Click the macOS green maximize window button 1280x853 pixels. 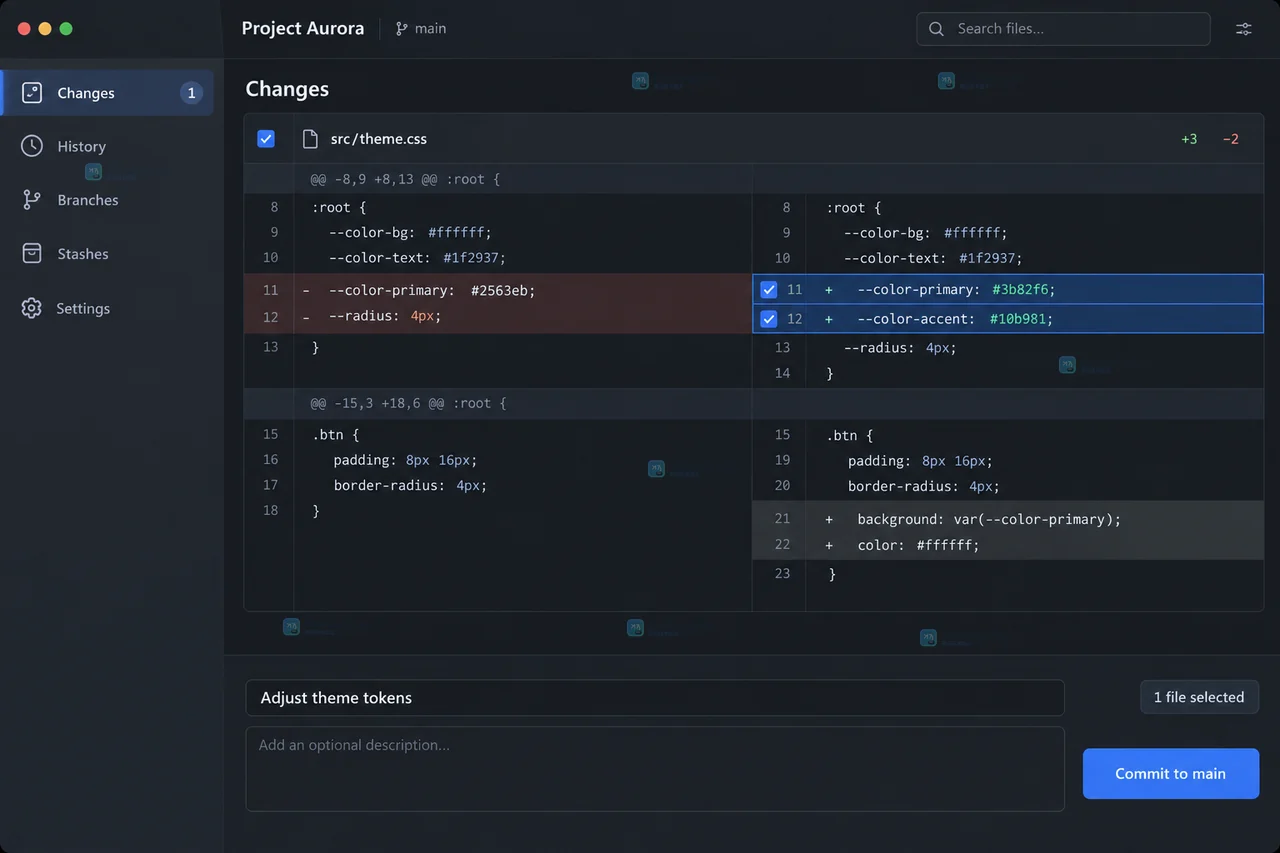66,29
